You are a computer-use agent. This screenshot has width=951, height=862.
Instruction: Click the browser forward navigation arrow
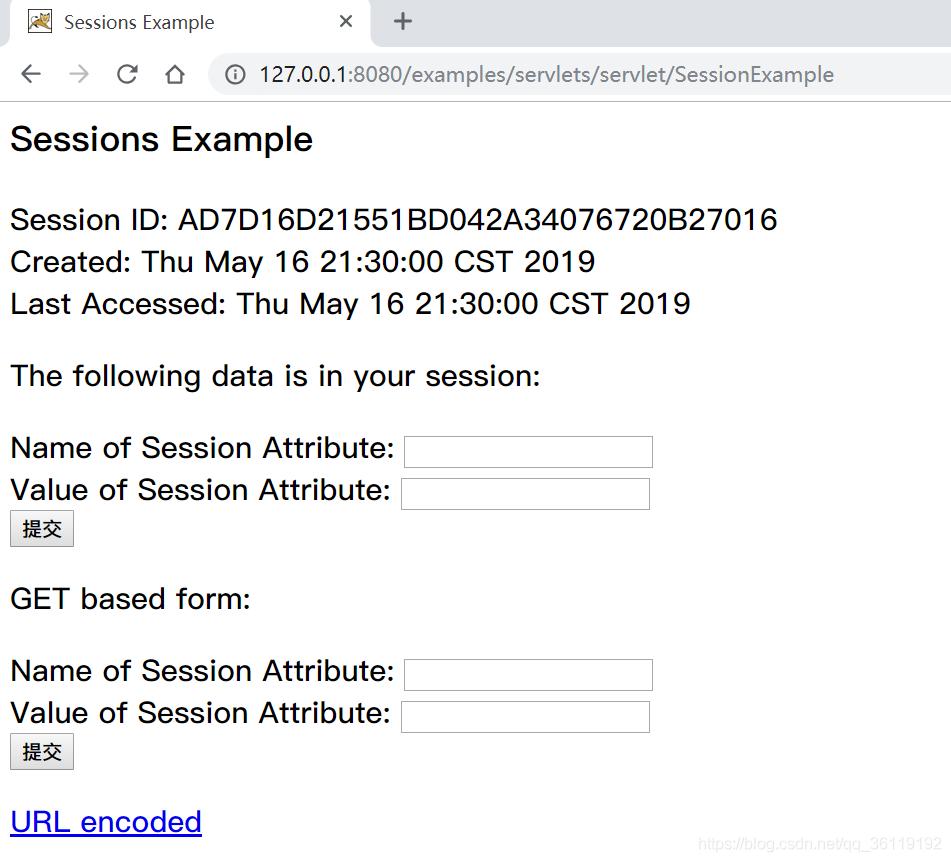pos(79,74)
